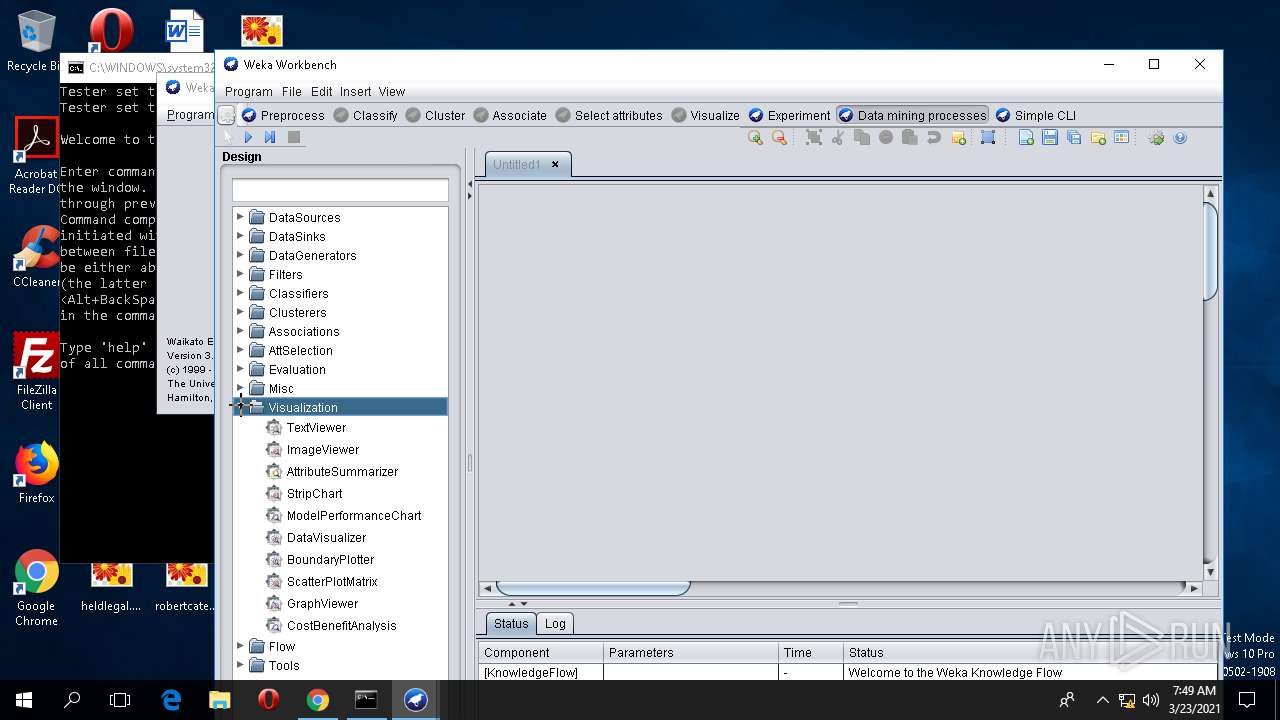Click the Cut (scissors) toolbar icon
This screenshot has width=1280, height=720.
point(838,138)
